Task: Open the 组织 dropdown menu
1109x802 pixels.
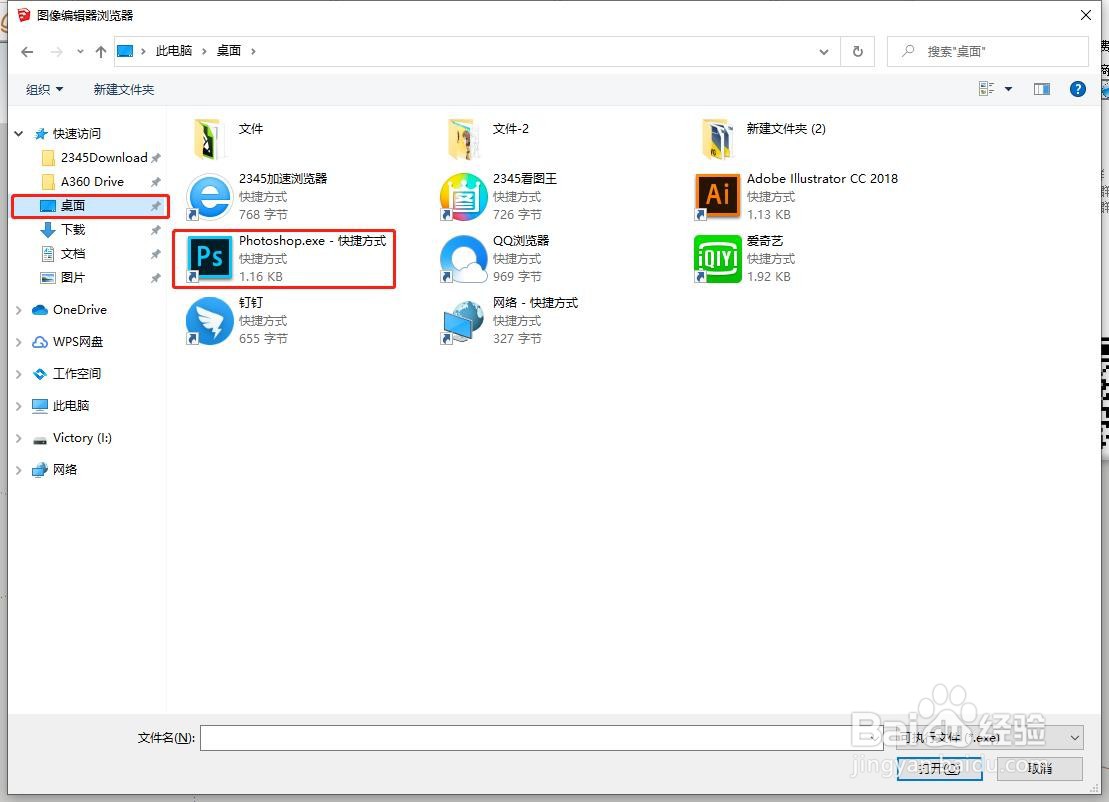Action: point(44,89)
